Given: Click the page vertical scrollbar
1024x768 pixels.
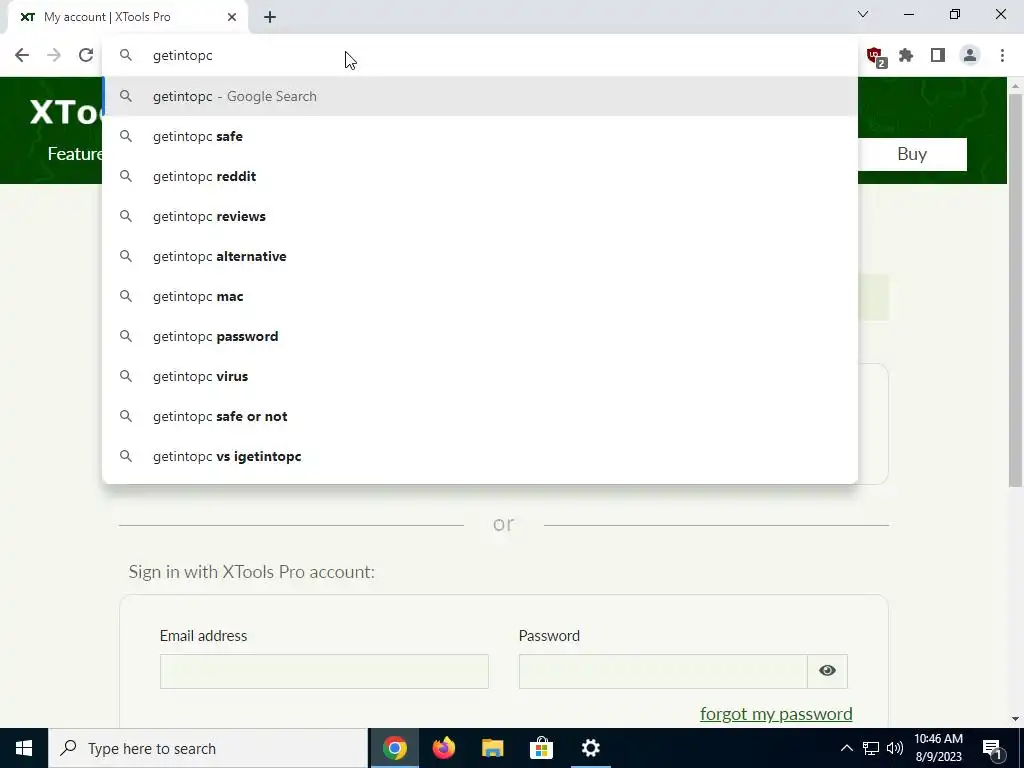Looking at the screenshot, I should coord(1015,289).
